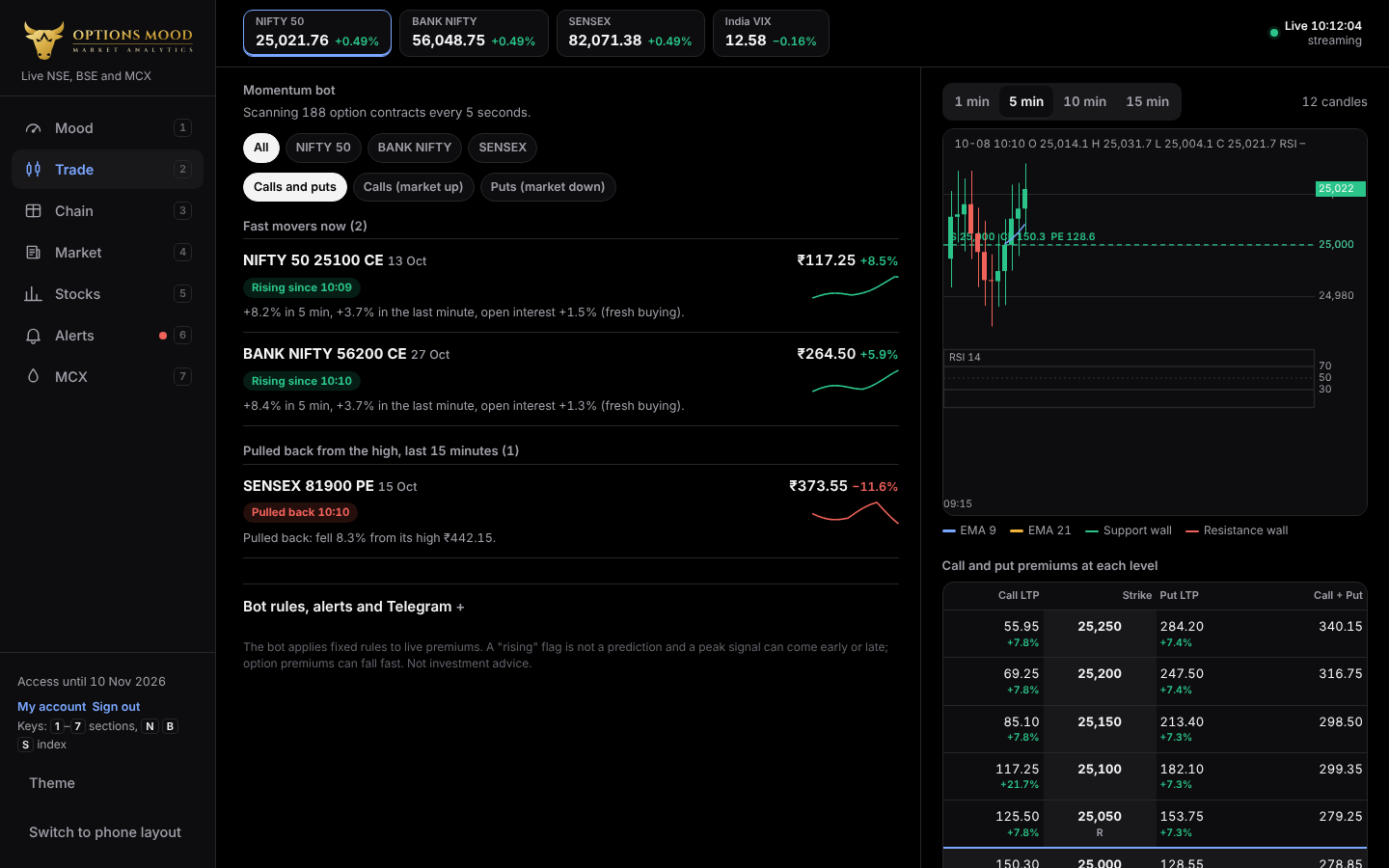Click the Pulled back 10:10 badge
The image size is (1389, 868).
[x=300, y=512]
